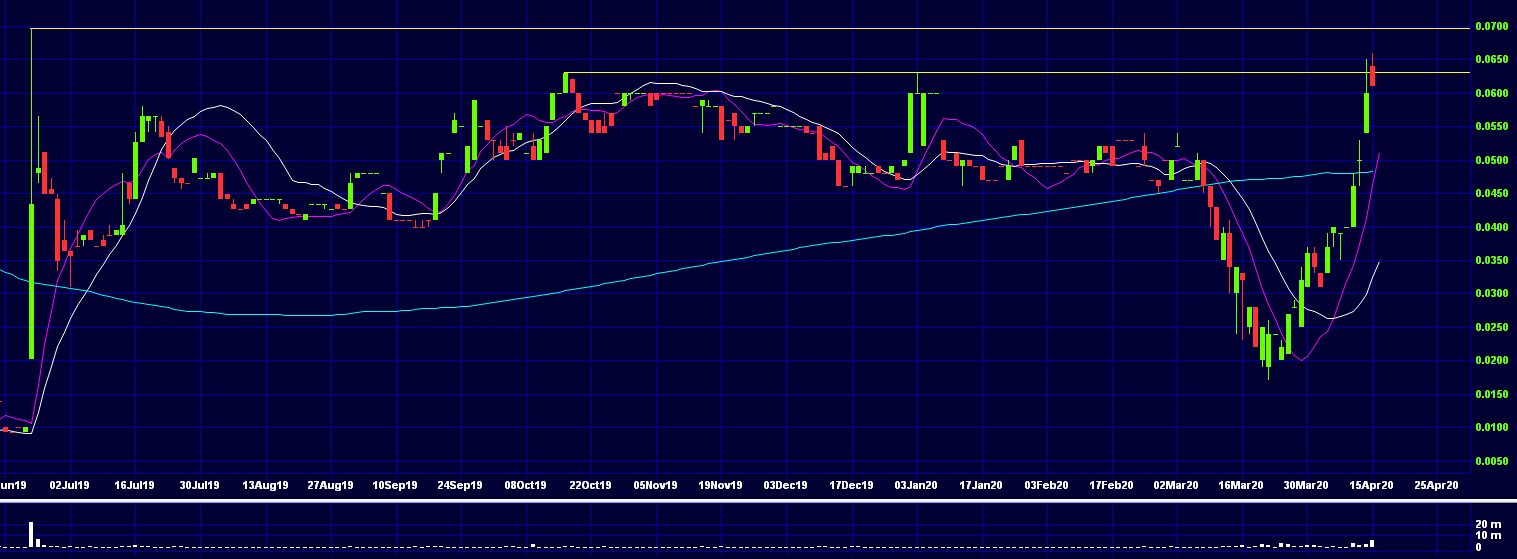
Task: Select the 13Aug19 date label
Action: [267, 485]
